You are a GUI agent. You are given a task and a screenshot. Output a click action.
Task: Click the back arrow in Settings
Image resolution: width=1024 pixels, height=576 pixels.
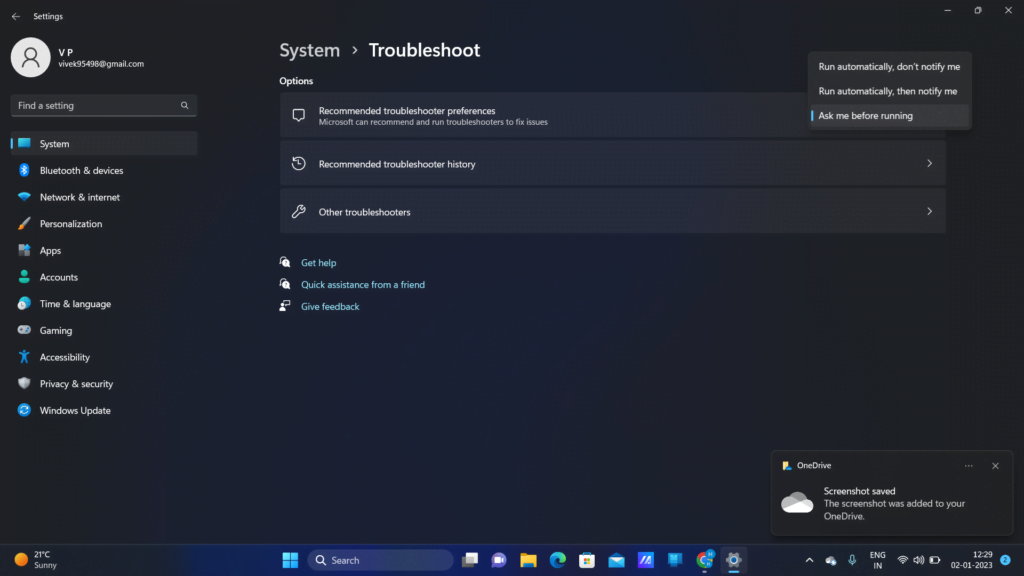click(x=16, y=16)
